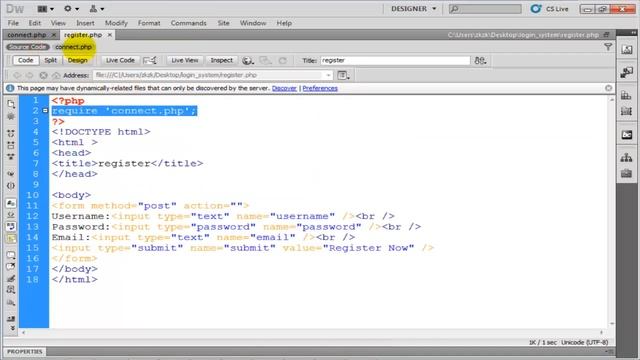Click the Stop icon in address toolbar

pos(43,75)
